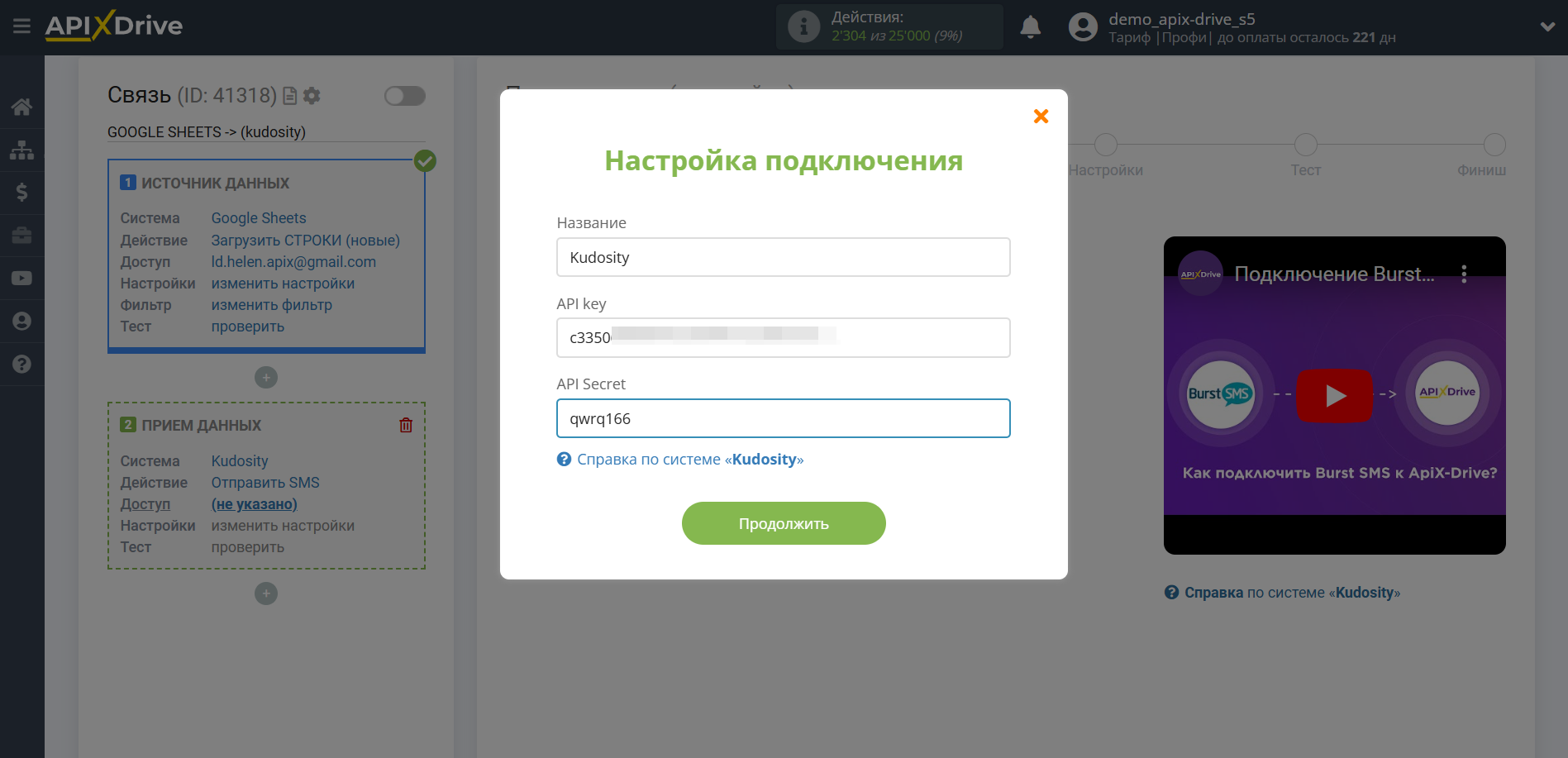This screenshot has height=758, width=1568.
Task: Click the API Secret input field
Action: point(784,418)
